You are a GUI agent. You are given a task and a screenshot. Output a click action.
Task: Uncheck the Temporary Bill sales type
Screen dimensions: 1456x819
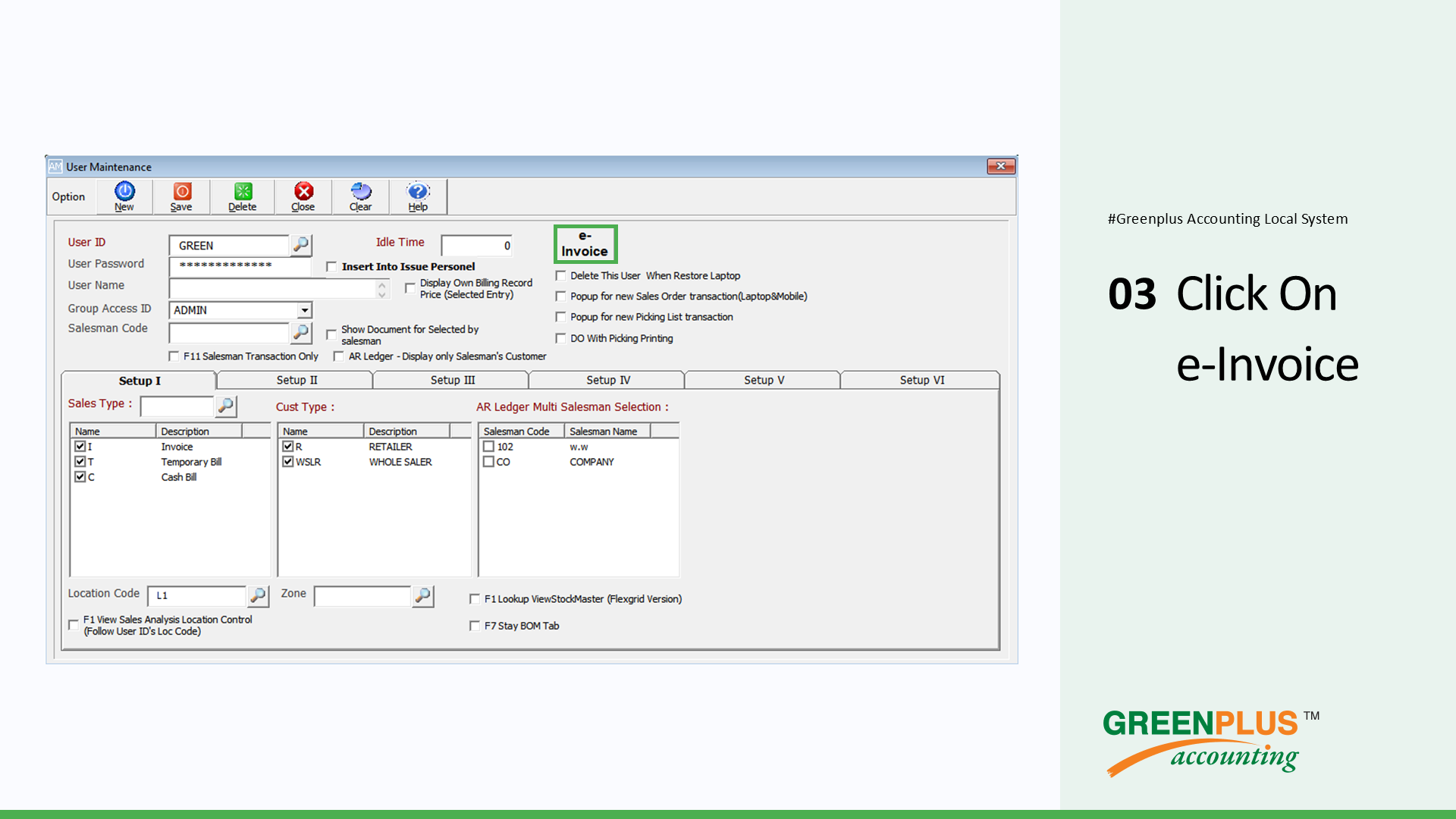coord(80,461)
